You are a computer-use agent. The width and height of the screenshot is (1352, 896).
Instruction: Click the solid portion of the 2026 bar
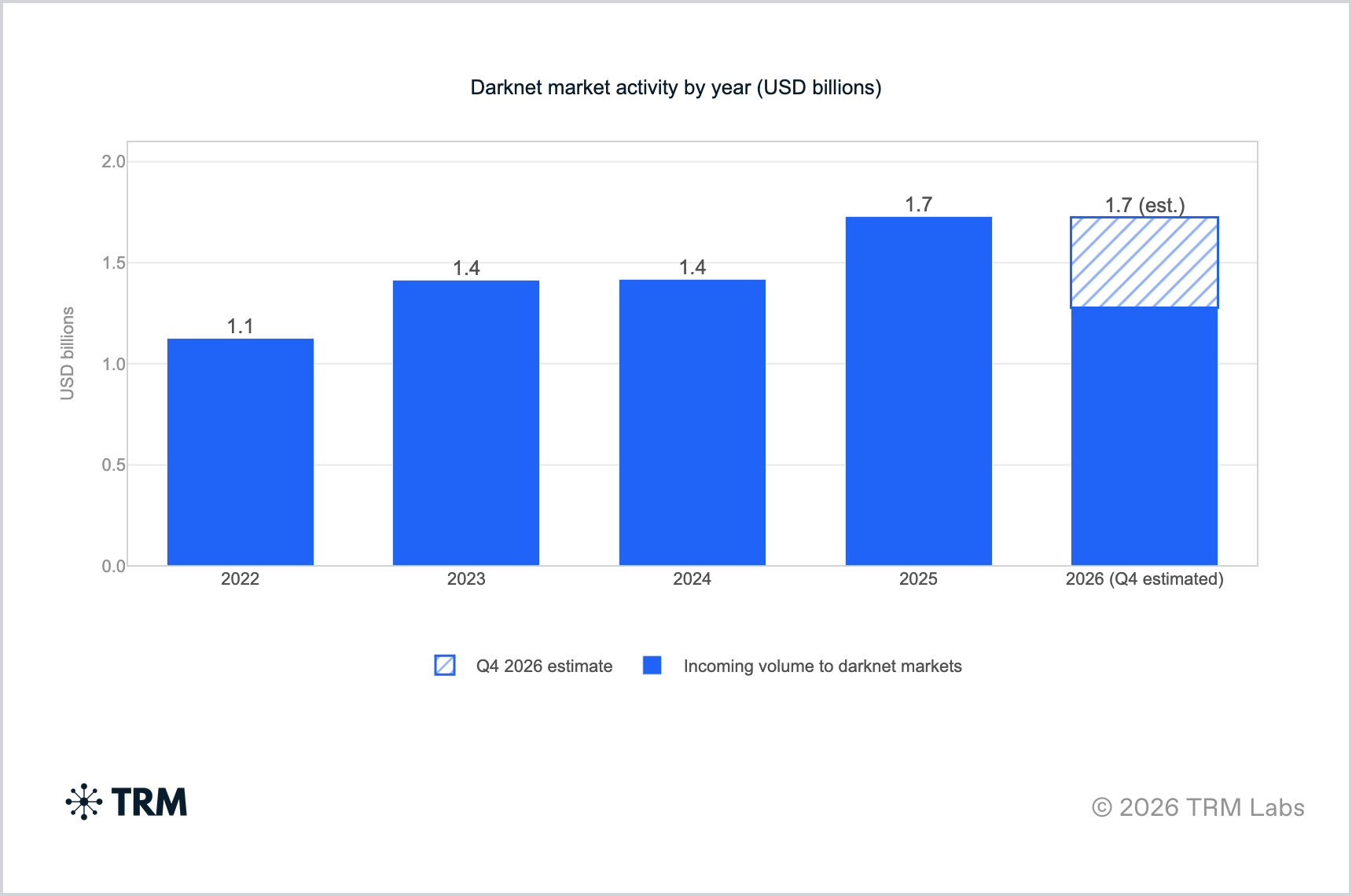pos(1144,436)
